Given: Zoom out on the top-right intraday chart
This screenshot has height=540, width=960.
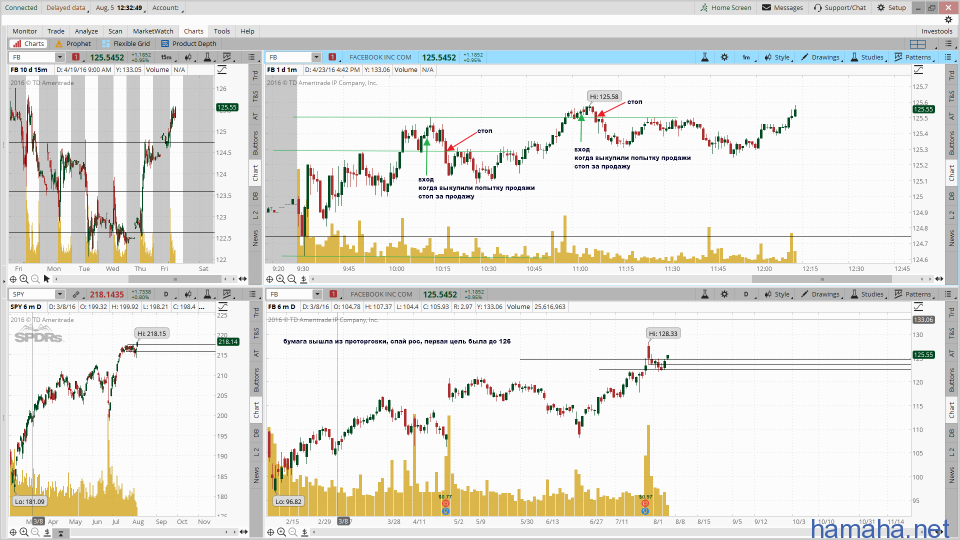Looking at the screenshot, I should pyautogui.click(x=292, y=279).
